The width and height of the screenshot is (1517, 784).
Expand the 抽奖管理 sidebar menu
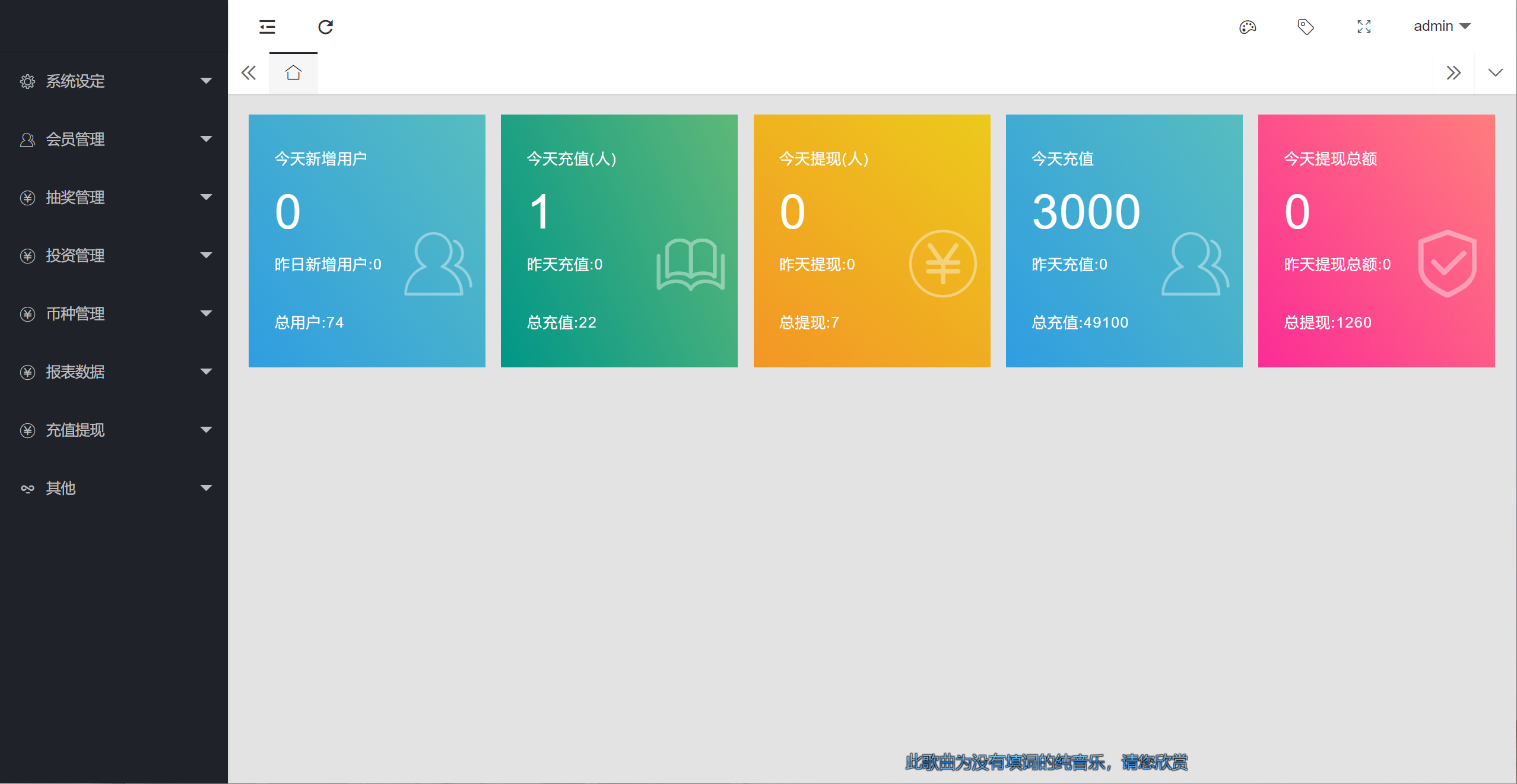coord(114,198)
